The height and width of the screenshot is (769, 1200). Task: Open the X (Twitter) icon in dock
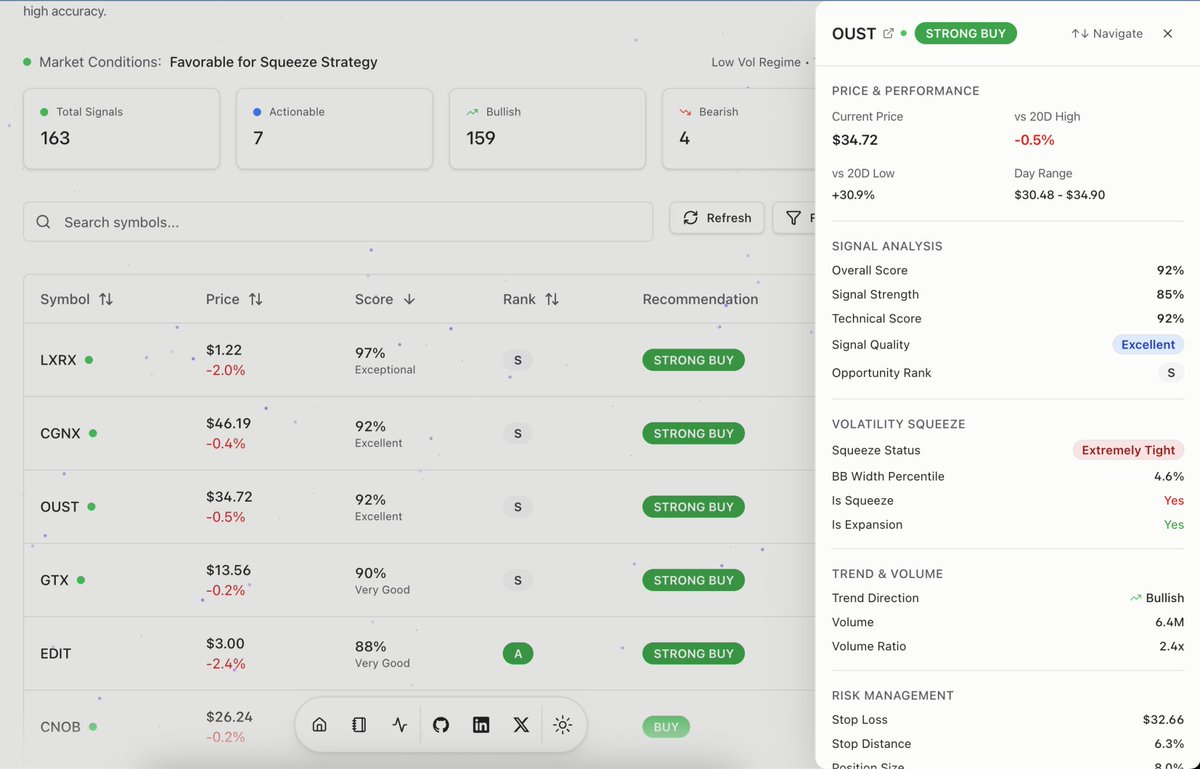[521, 725]
